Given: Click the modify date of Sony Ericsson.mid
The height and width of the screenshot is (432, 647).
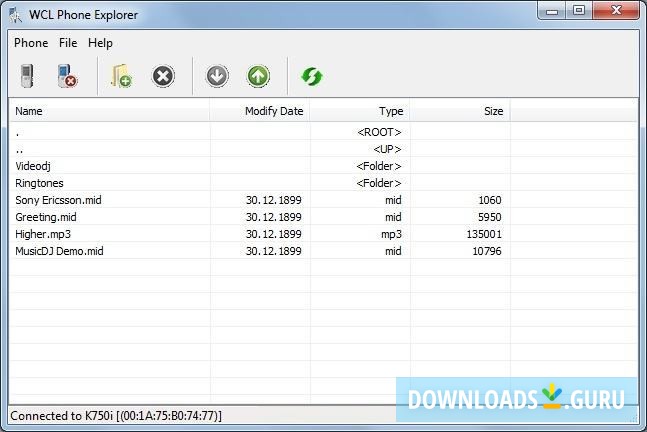Looking at the screenshot, I should coord(274,200).
